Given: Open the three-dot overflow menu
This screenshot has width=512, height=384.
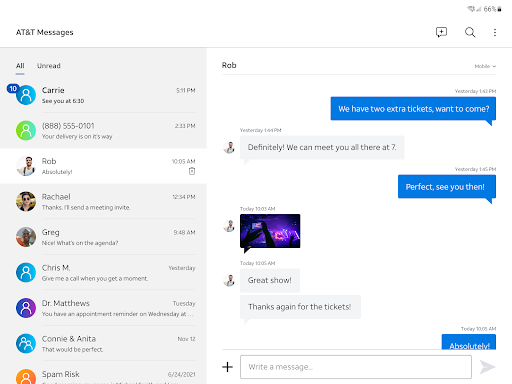Looking at the screenshot, I should 495,32.
